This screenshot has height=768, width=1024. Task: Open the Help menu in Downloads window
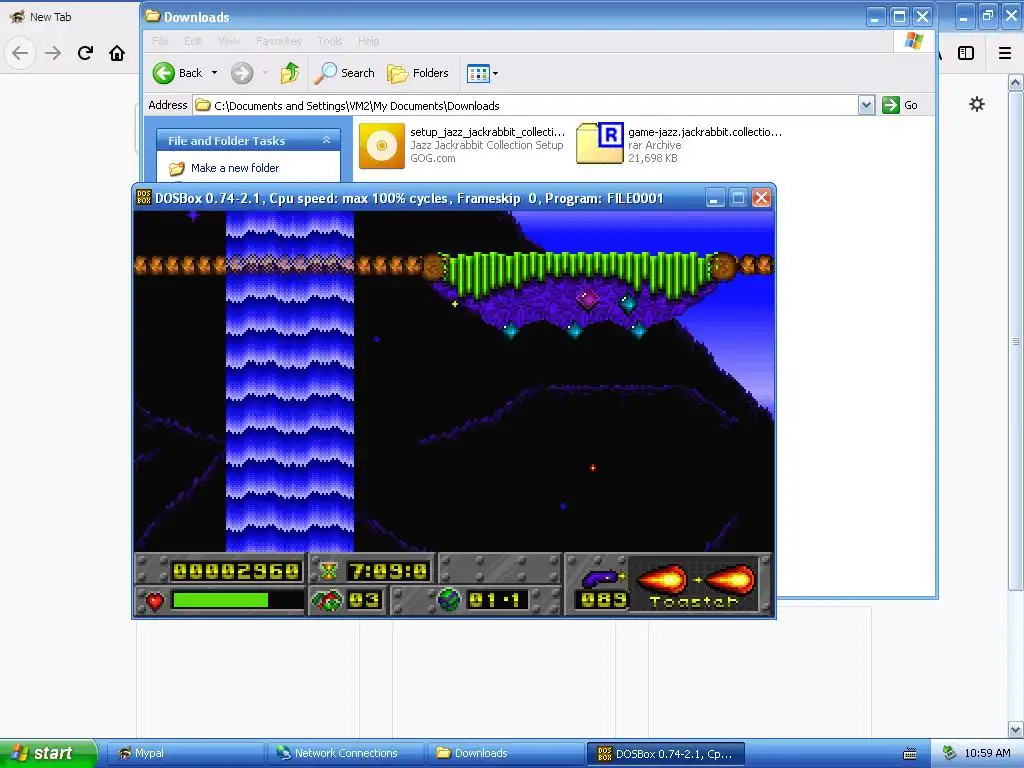click(x=368, y=41)
